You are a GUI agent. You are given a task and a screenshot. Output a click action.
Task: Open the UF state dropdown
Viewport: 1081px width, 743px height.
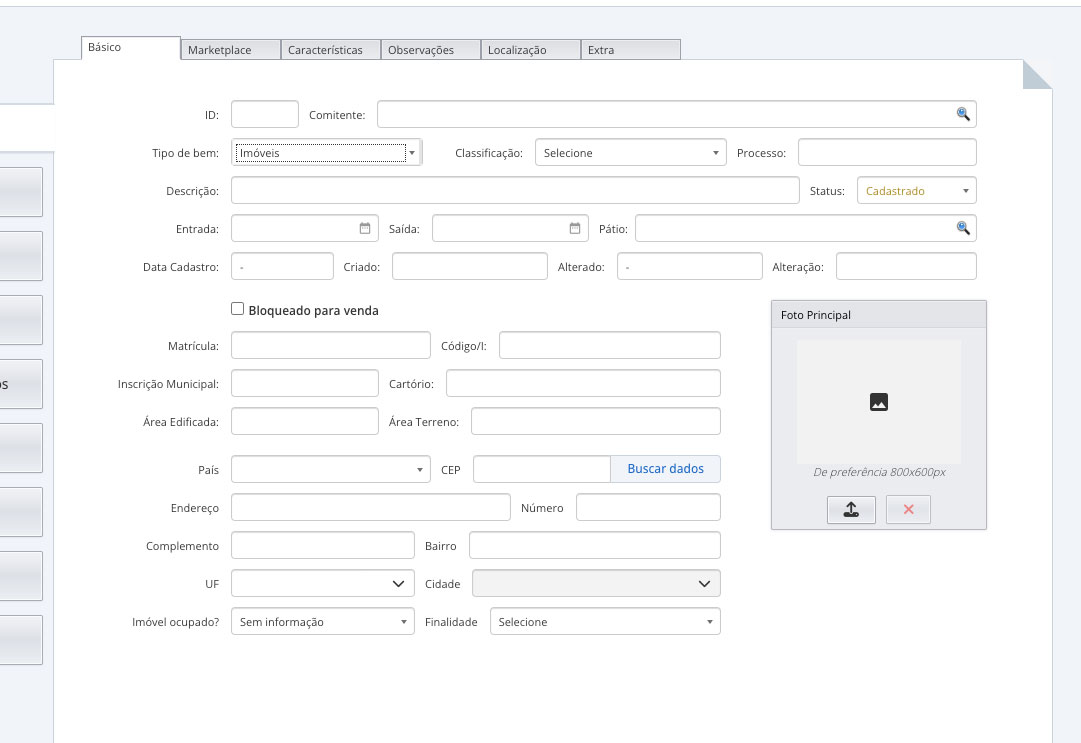[x=322, y=583]
